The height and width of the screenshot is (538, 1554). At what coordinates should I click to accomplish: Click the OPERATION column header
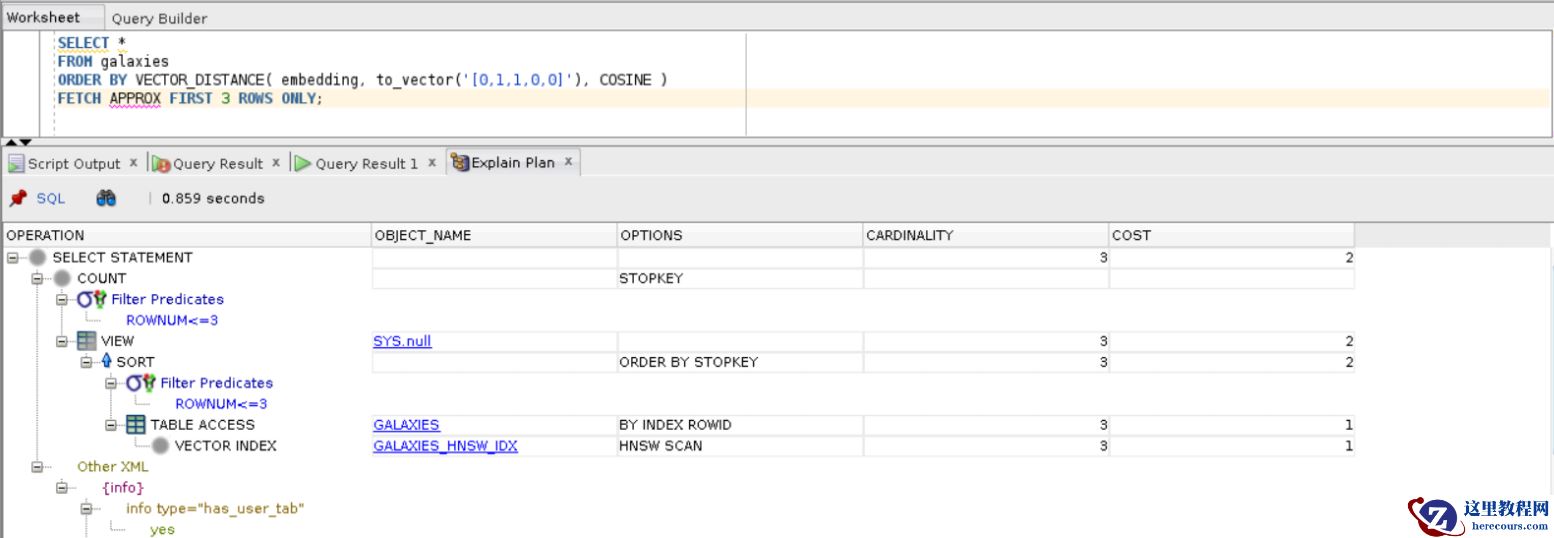(187, 235)
